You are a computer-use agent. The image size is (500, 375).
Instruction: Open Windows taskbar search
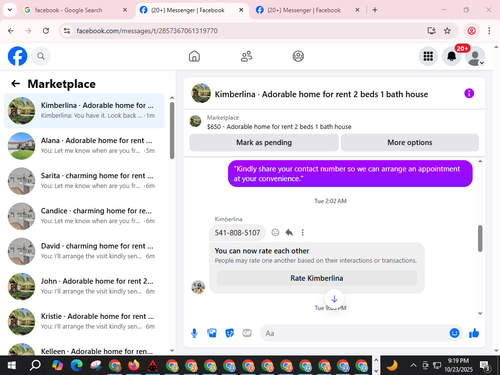point(35,366)
